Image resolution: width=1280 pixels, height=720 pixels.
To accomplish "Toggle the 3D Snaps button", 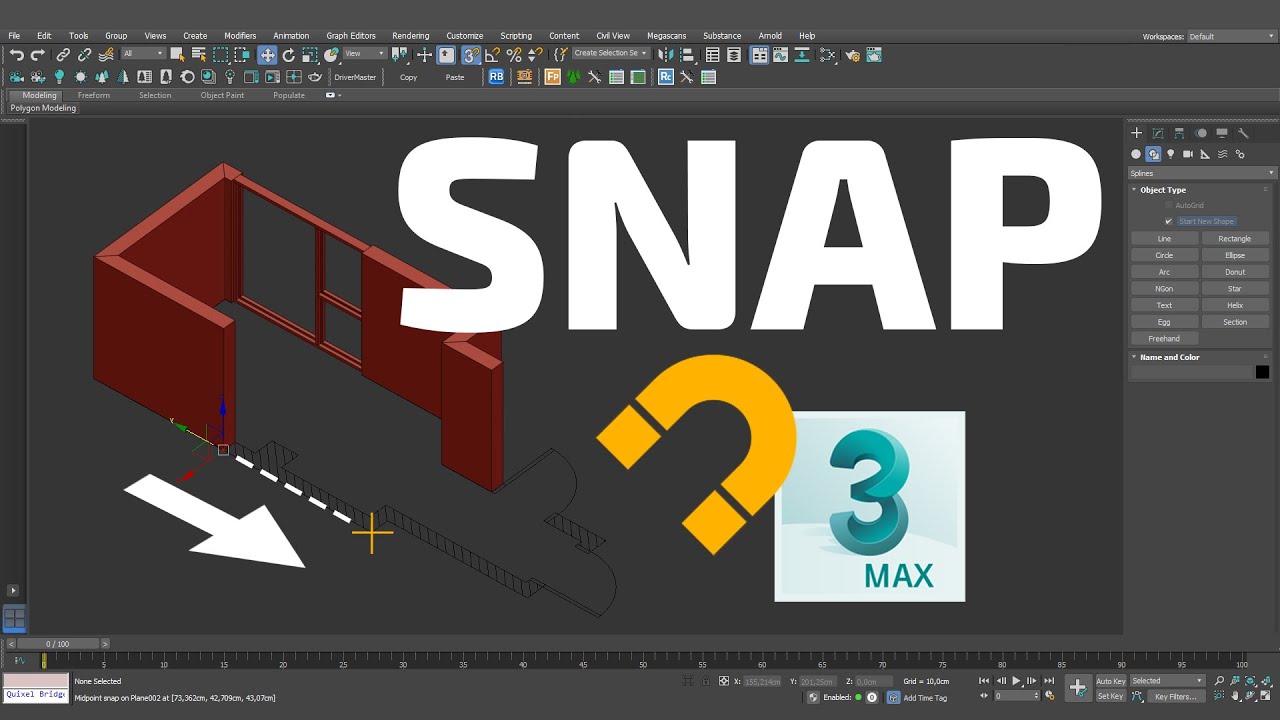I will [471, 55].
